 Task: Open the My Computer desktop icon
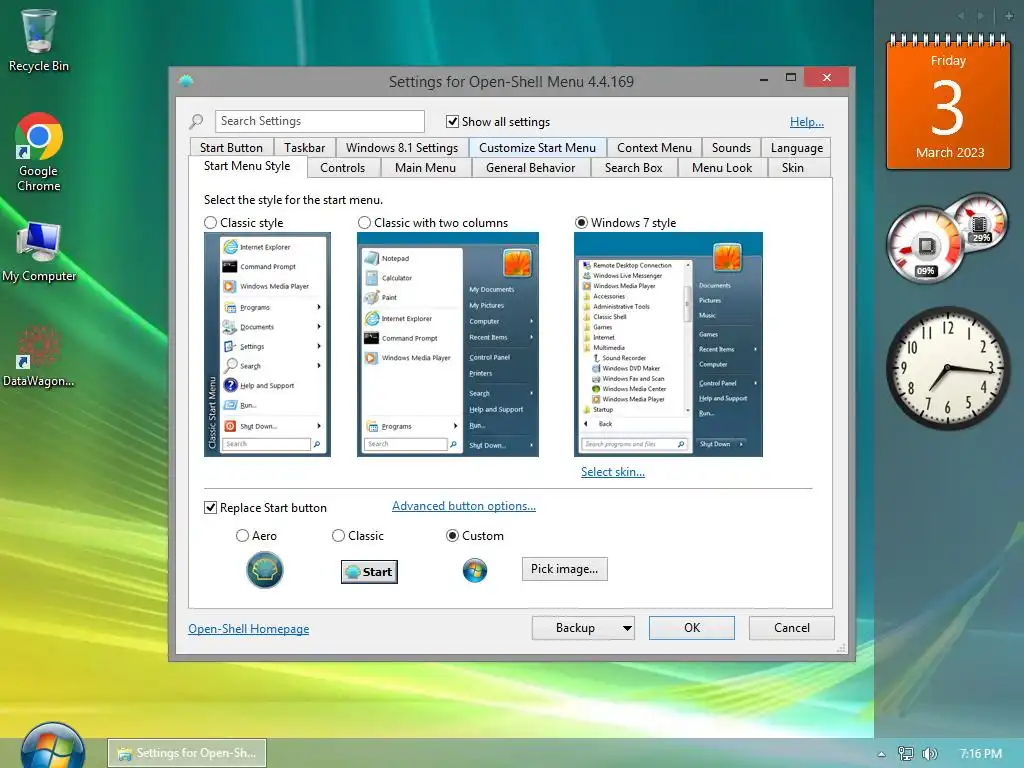(x=39, y=252)
